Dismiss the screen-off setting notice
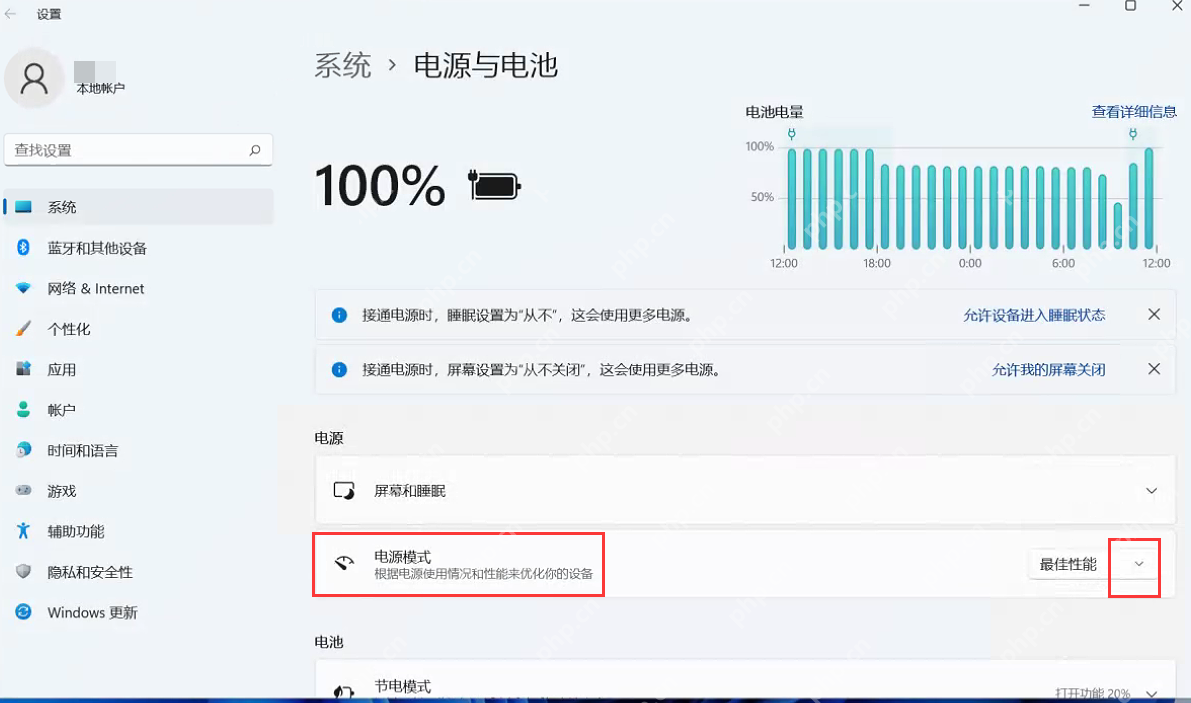This screenshot has width=1191, height=703. [1154, 369]
